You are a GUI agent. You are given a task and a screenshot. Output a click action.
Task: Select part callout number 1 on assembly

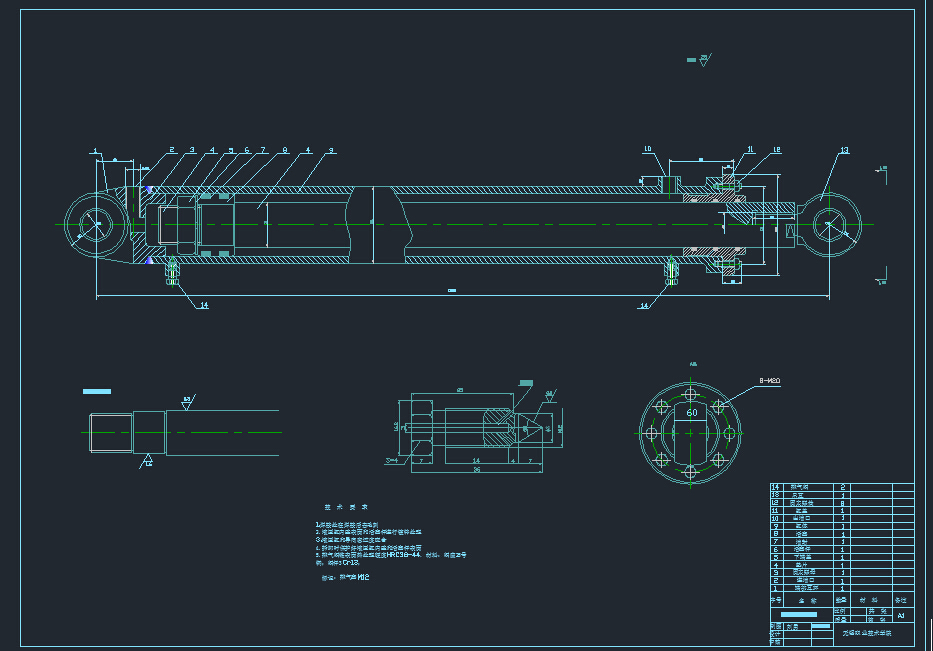click(x=95, y=151)
